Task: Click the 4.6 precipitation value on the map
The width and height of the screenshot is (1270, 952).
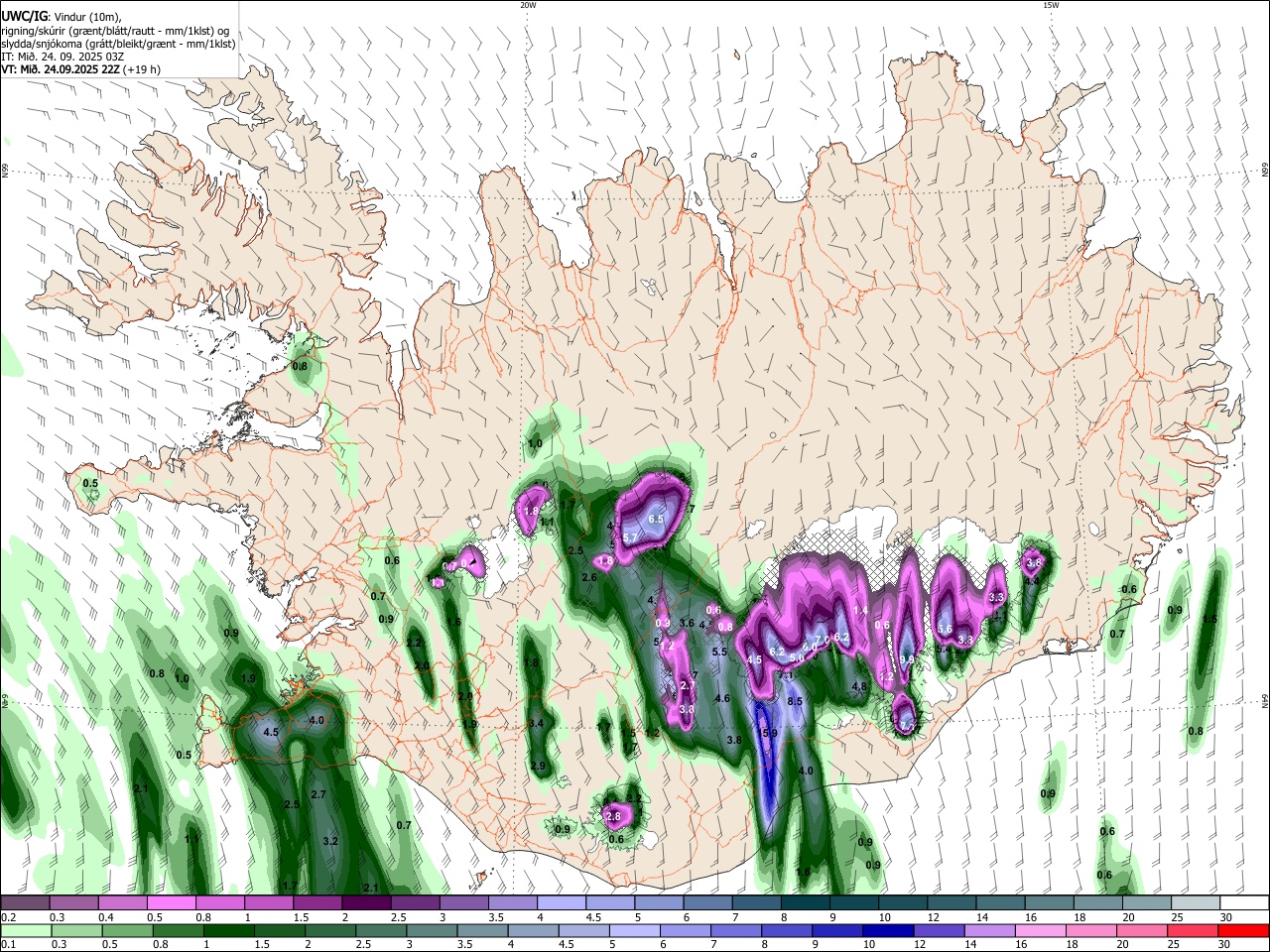Action: click(722, 698)
